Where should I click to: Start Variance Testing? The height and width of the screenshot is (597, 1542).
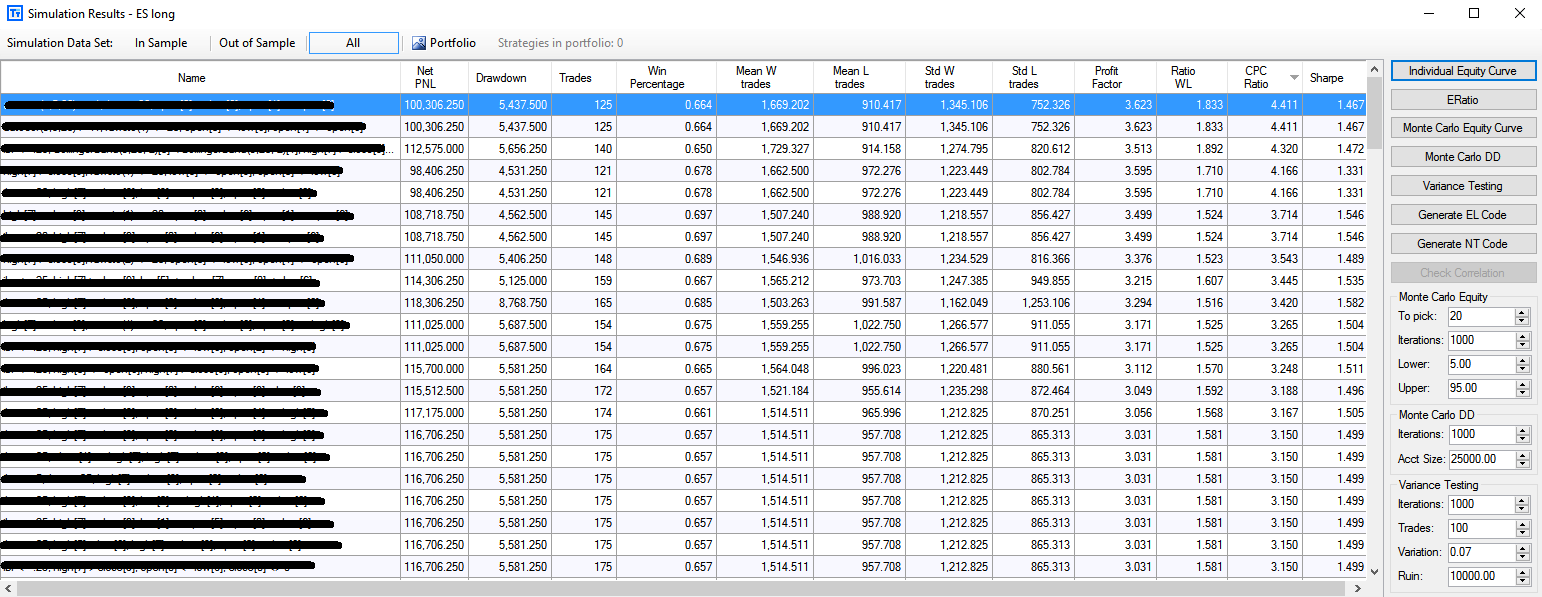coord(1463,186)
